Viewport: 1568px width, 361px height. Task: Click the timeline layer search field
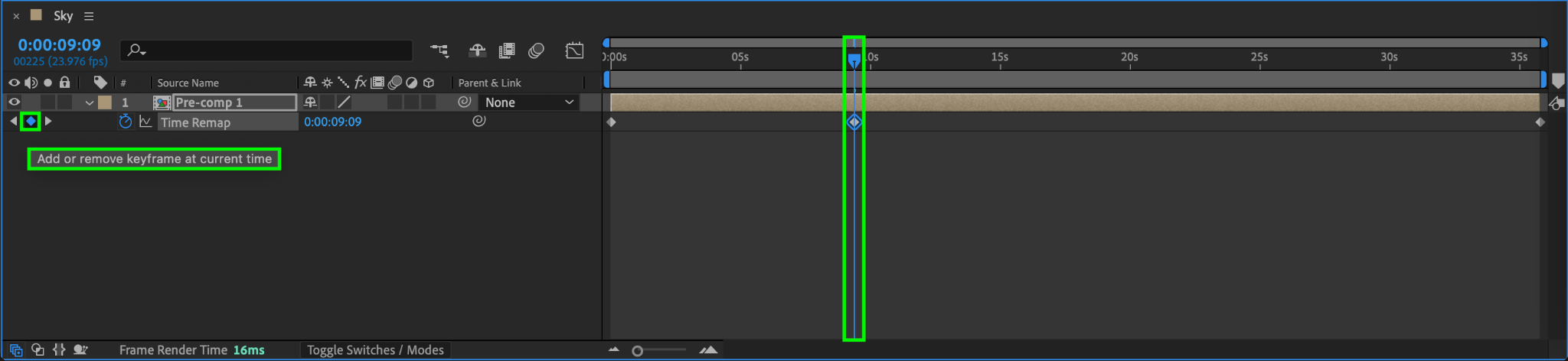(266, 50)
